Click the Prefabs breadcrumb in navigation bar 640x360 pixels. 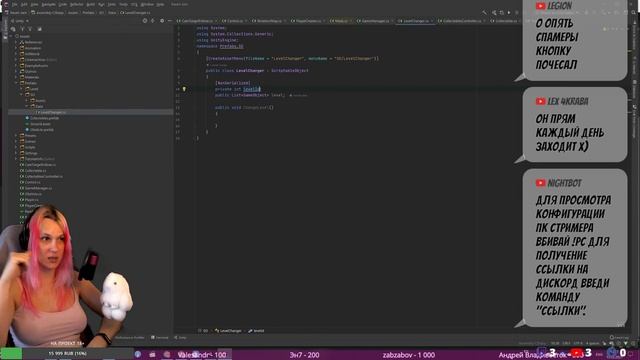coord(88,13)
